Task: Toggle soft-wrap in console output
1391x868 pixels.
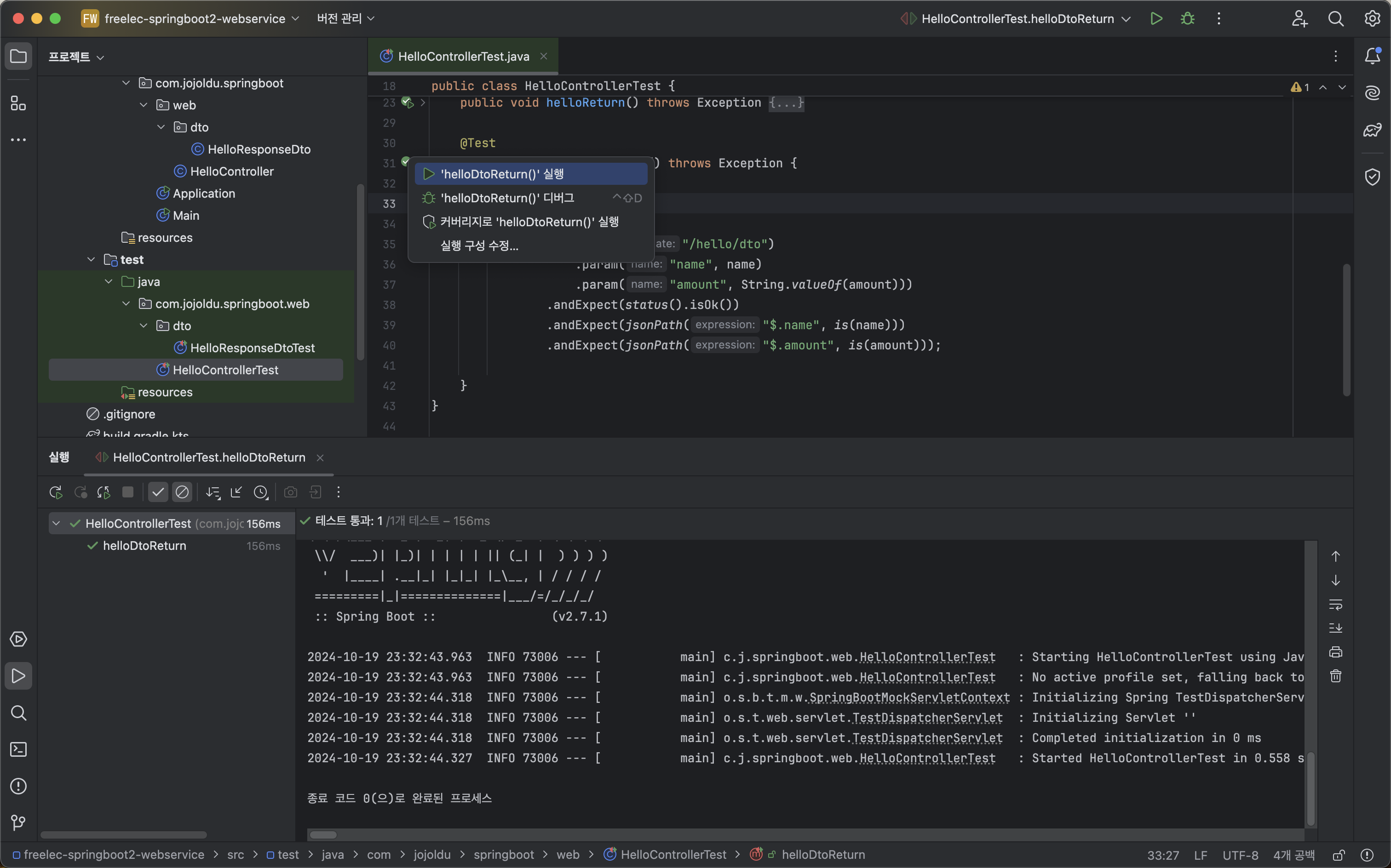Action: coord(1335,605)
